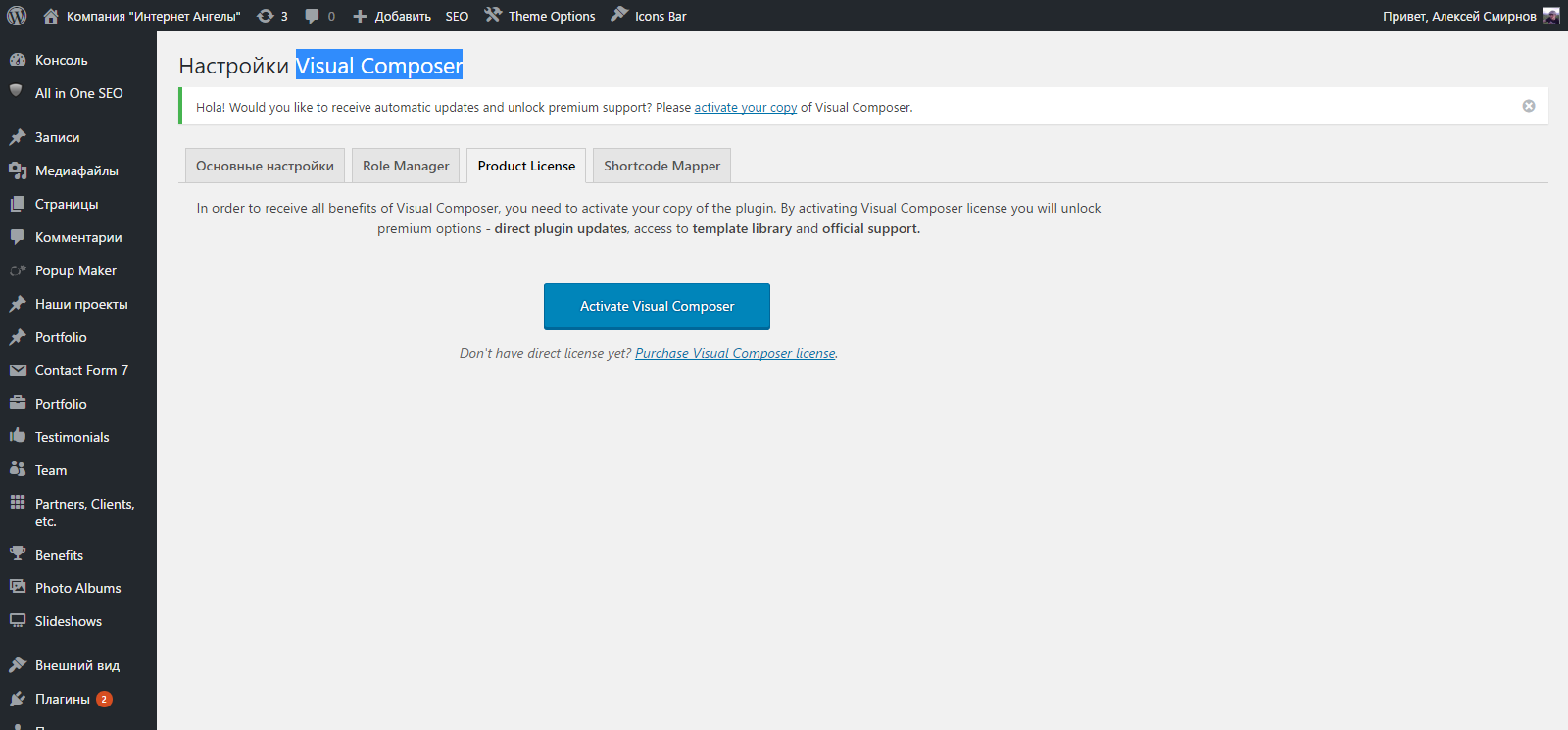Open the Shortcode Mapper tab
This screenshot has height=730, width=1568.
[661, 166]
